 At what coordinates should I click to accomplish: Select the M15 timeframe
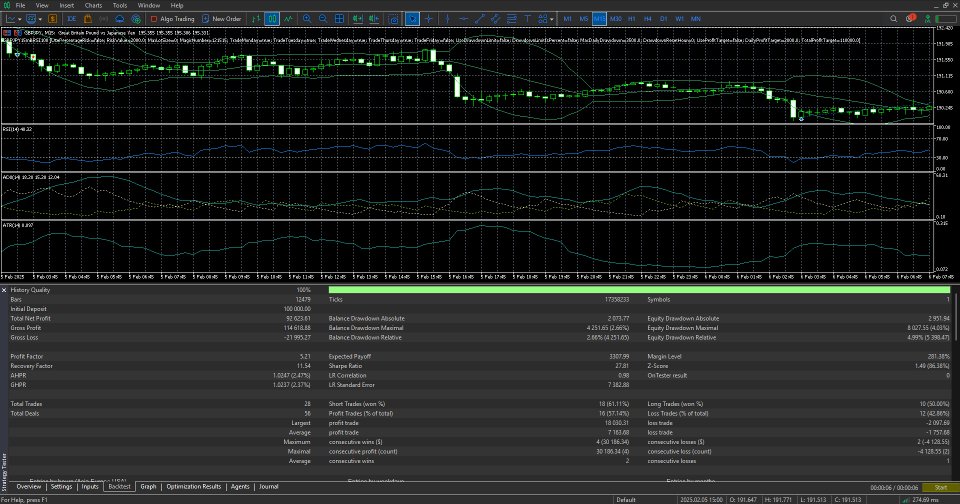(x=599, y=19)
